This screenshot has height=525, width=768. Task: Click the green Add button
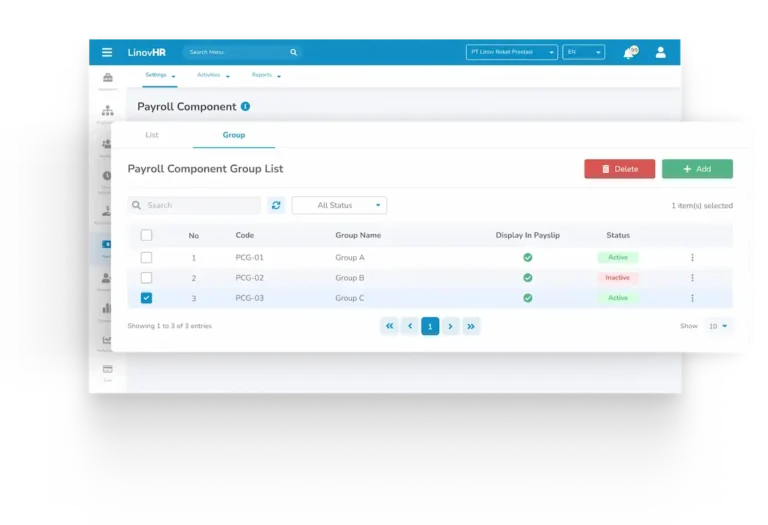point(697,169)
